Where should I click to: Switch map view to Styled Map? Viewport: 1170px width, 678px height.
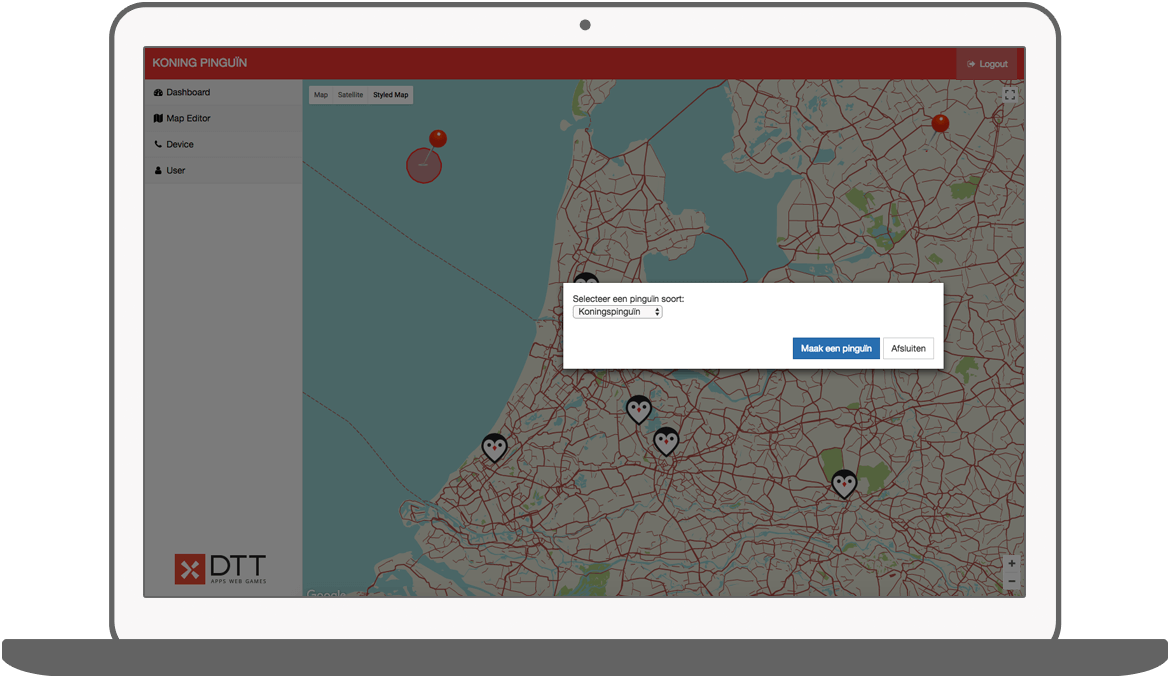[390, 95]
